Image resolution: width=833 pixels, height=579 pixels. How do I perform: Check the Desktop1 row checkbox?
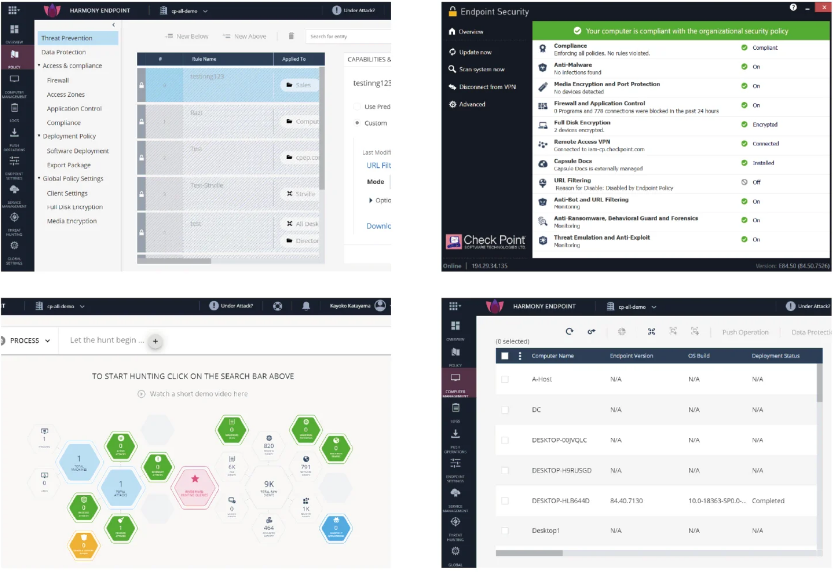pos(505,531)
